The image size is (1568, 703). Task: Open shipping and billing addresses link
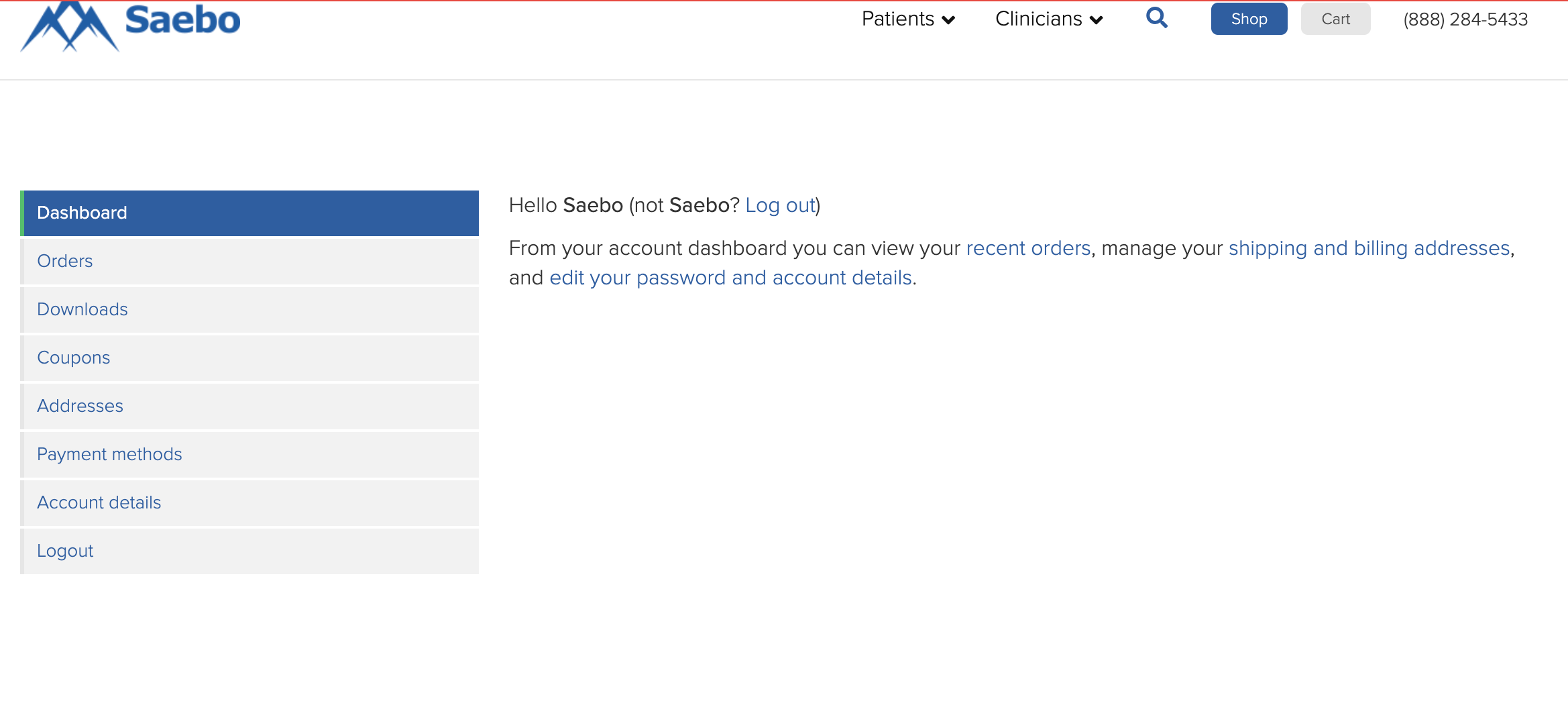point(1369,248)
